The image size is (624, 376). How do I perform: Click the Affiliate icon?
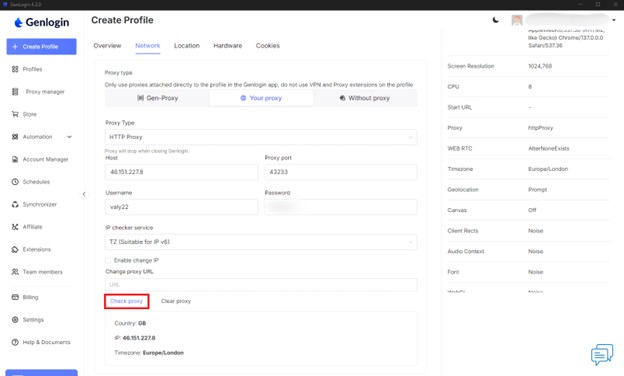click(x=15, y=227)
